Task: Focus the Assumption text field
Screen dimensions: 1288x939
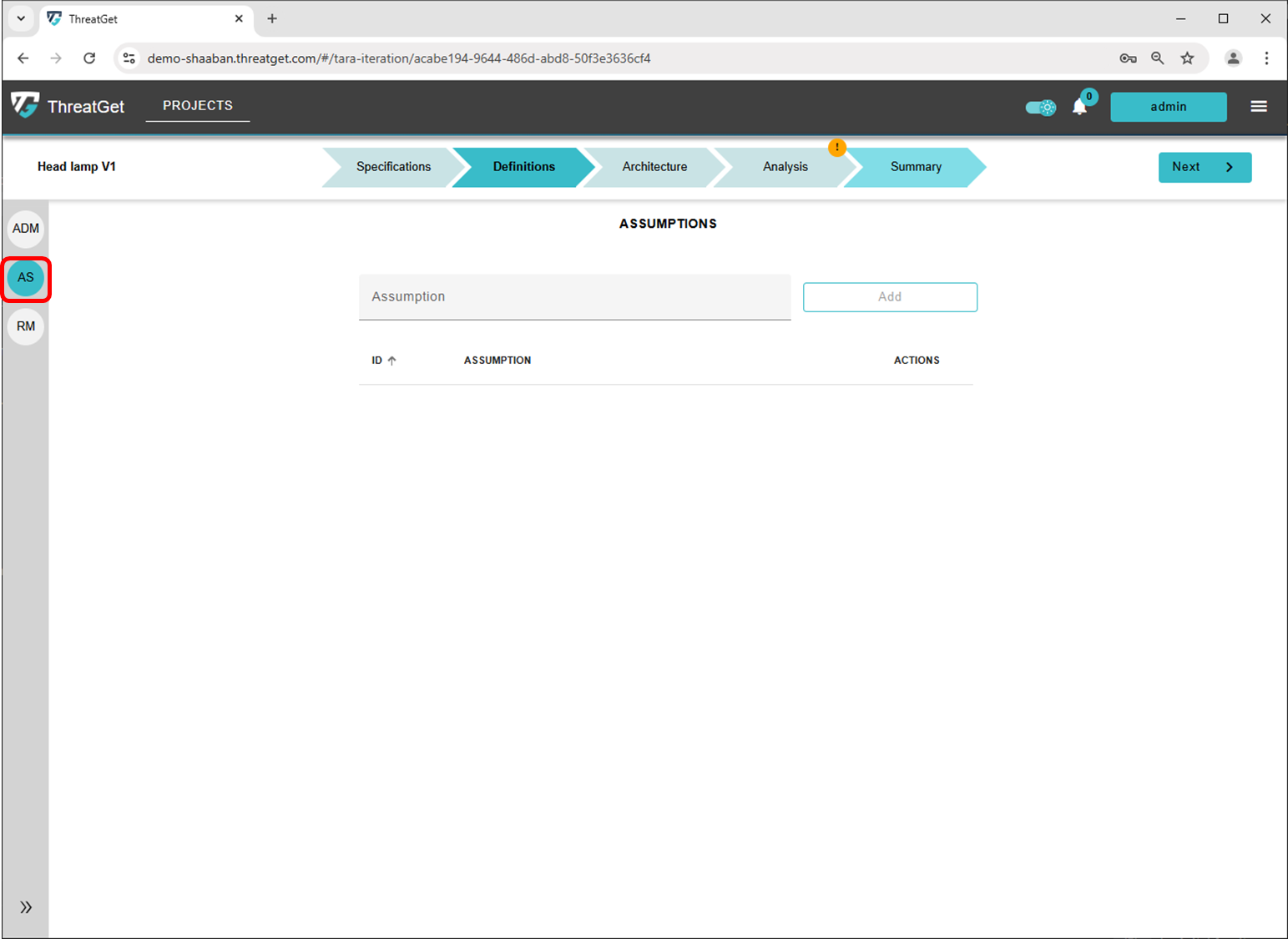Action: tap(574, 297)
